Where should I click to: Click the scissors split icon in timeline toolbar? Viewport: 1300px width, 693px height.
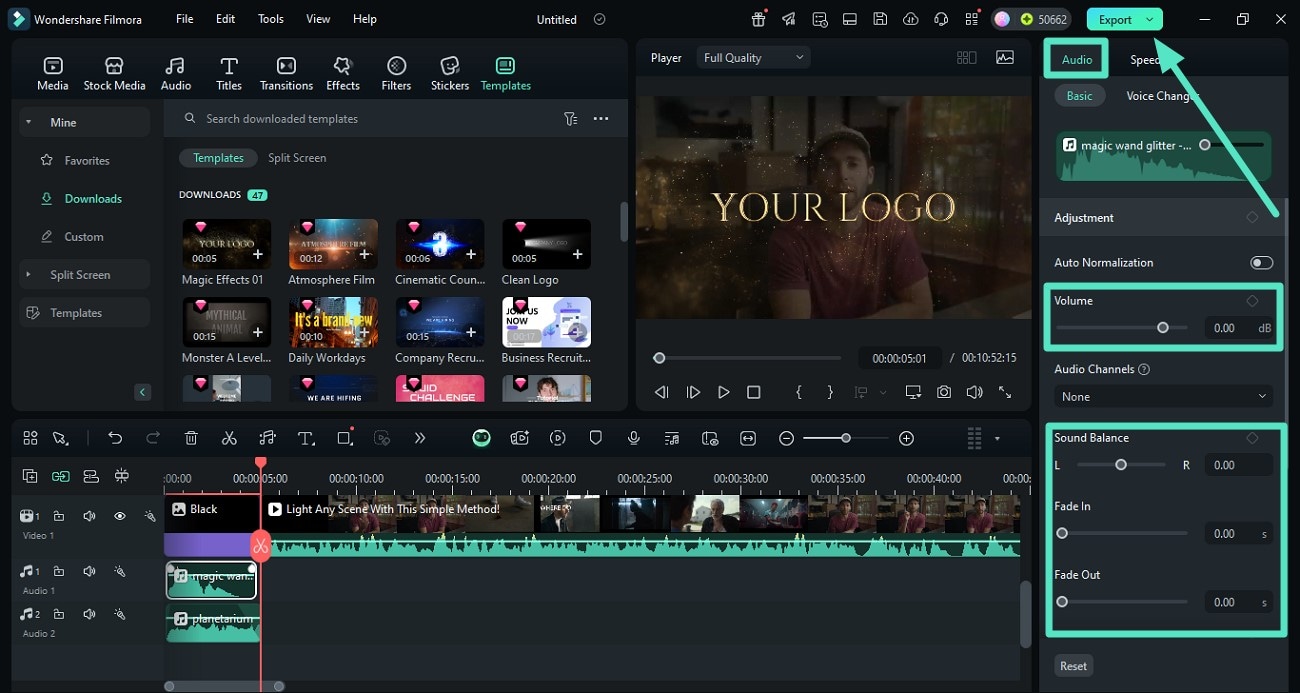point(229,438)
